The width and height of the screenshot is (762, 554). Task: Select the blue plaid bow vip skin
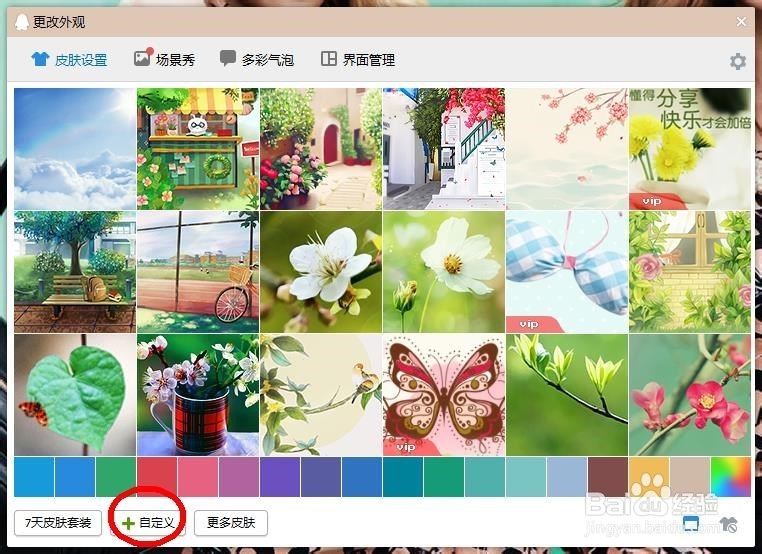tap(567, 272)
